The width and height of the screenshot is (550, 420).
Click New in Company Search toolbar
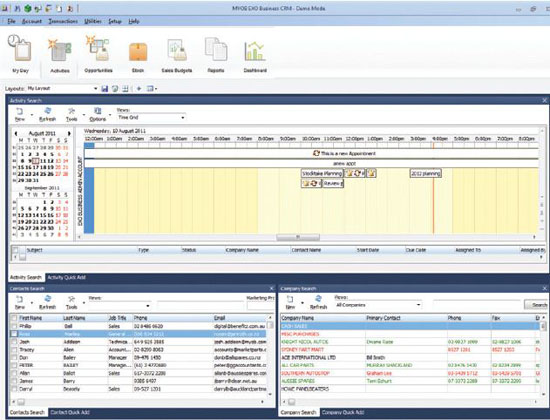(290, 302)
